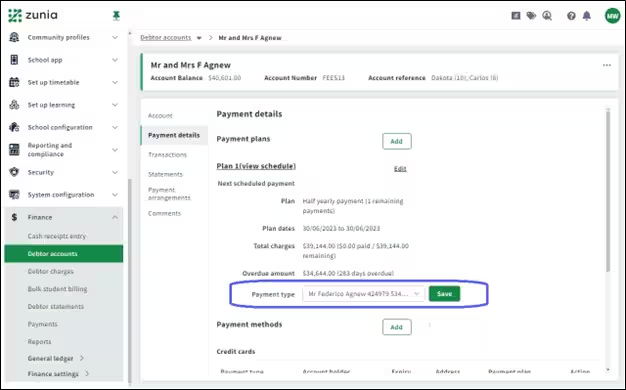Image resolution: width=626 pixels, height=390 pixels.
Task: Open the help question mark icon
Action: click(x=571, y=16)
